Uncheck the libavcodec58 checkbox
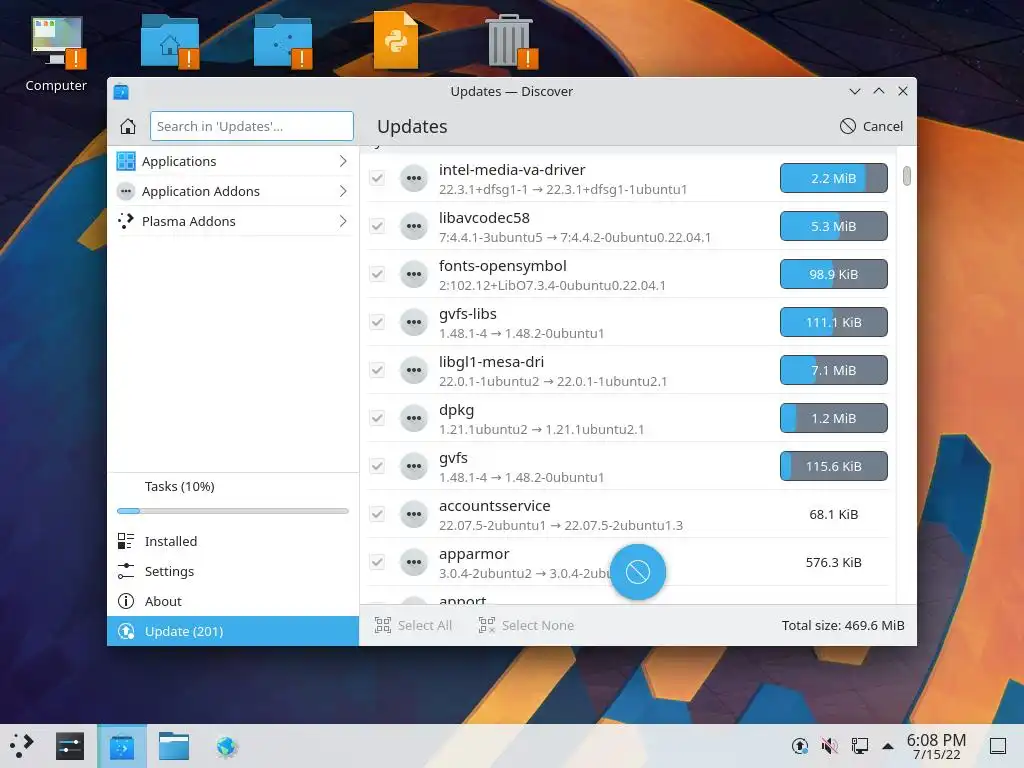 coord(377,227)
